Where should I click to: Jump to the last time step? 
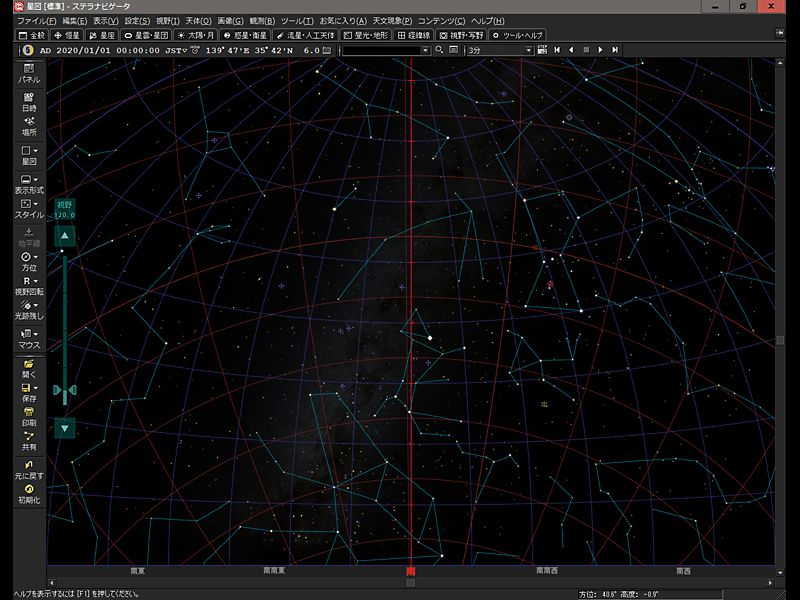(x=615, y=49)
